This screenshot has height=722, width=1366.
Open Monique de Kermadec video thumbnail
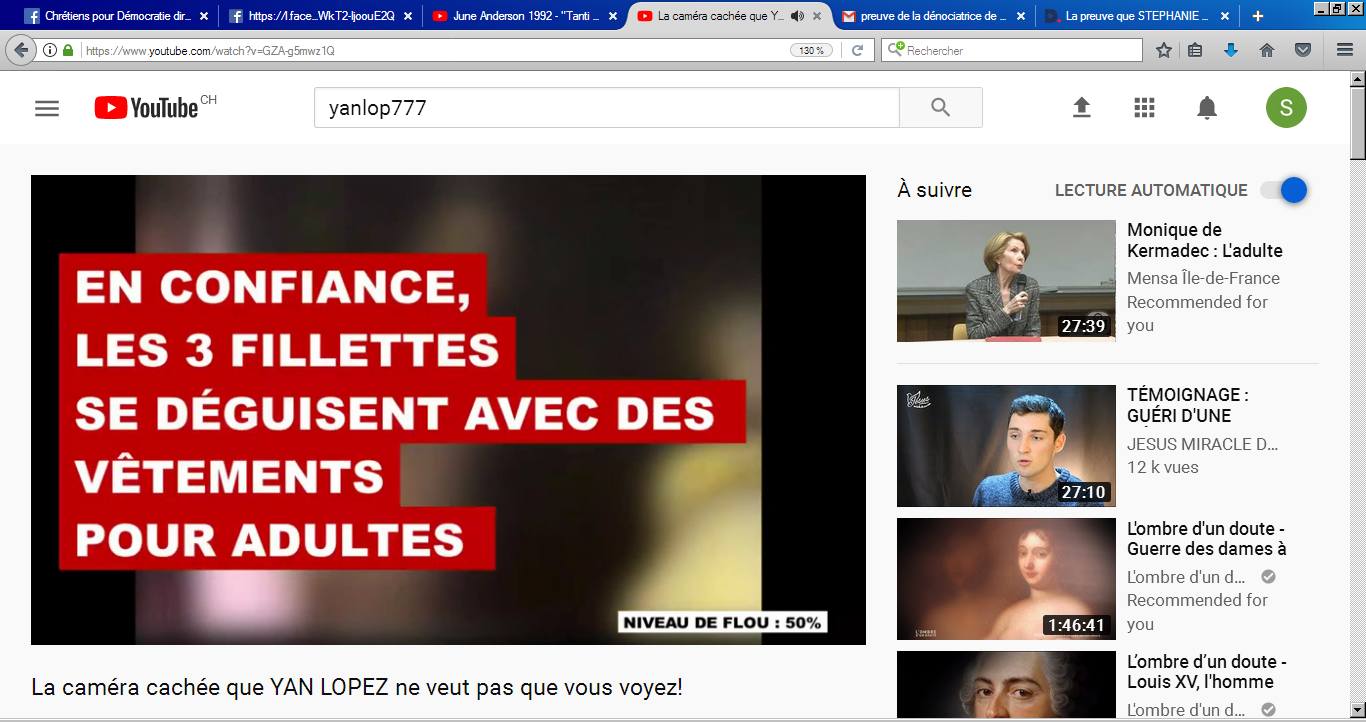(1006, 281)
